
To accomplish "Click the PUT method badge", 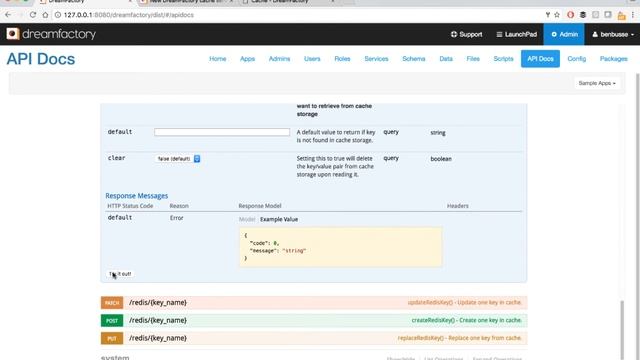I will click(x=112, y=338).
